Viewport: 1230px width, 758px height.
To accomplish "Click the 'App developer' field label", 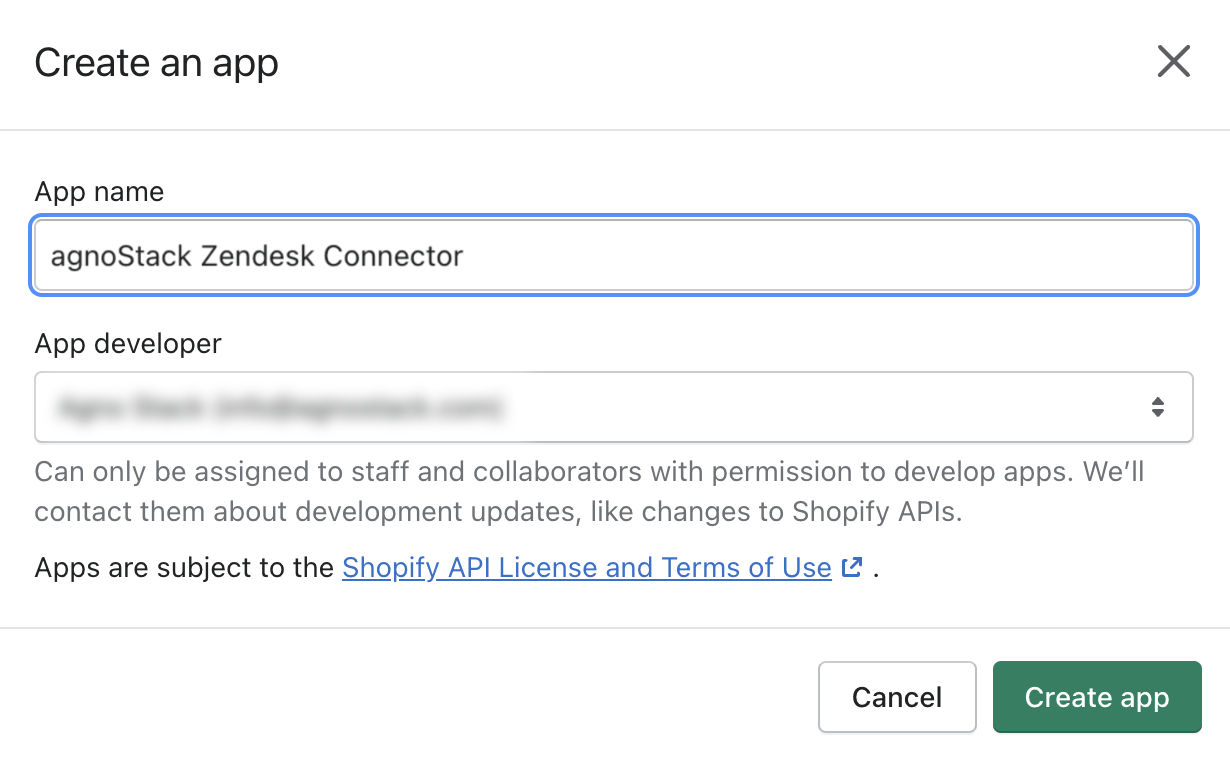I will (x=128, y=344).
